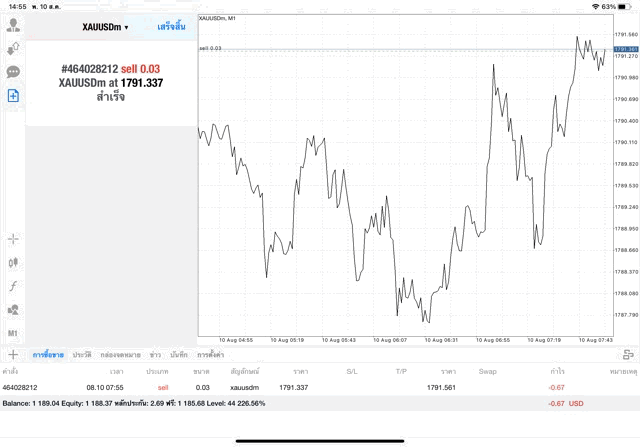Open the chat messages bubble icon
640x447 pixels.
point(14,72)
